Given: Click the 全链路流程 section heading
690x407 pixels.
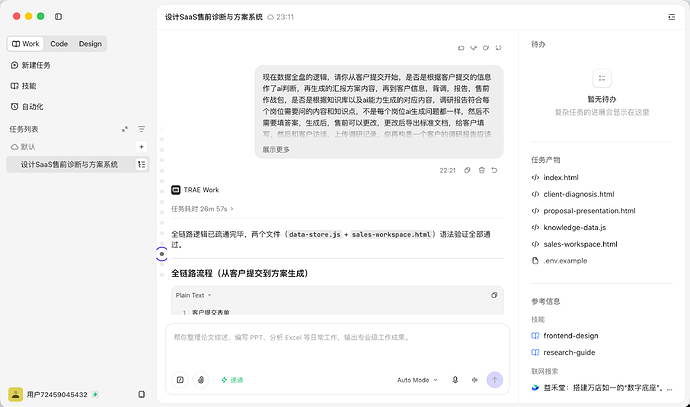Looking at the screenshot, I should (x=241, y=273).
